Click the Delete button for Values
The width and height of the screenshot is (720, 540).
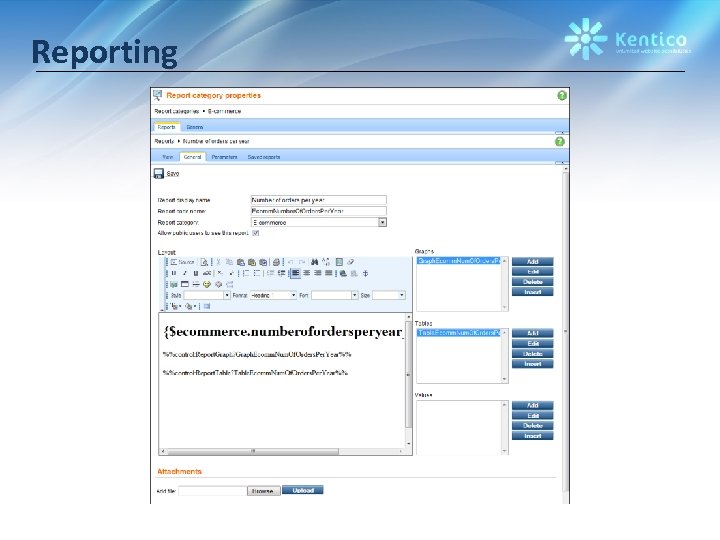click(533, 426)
